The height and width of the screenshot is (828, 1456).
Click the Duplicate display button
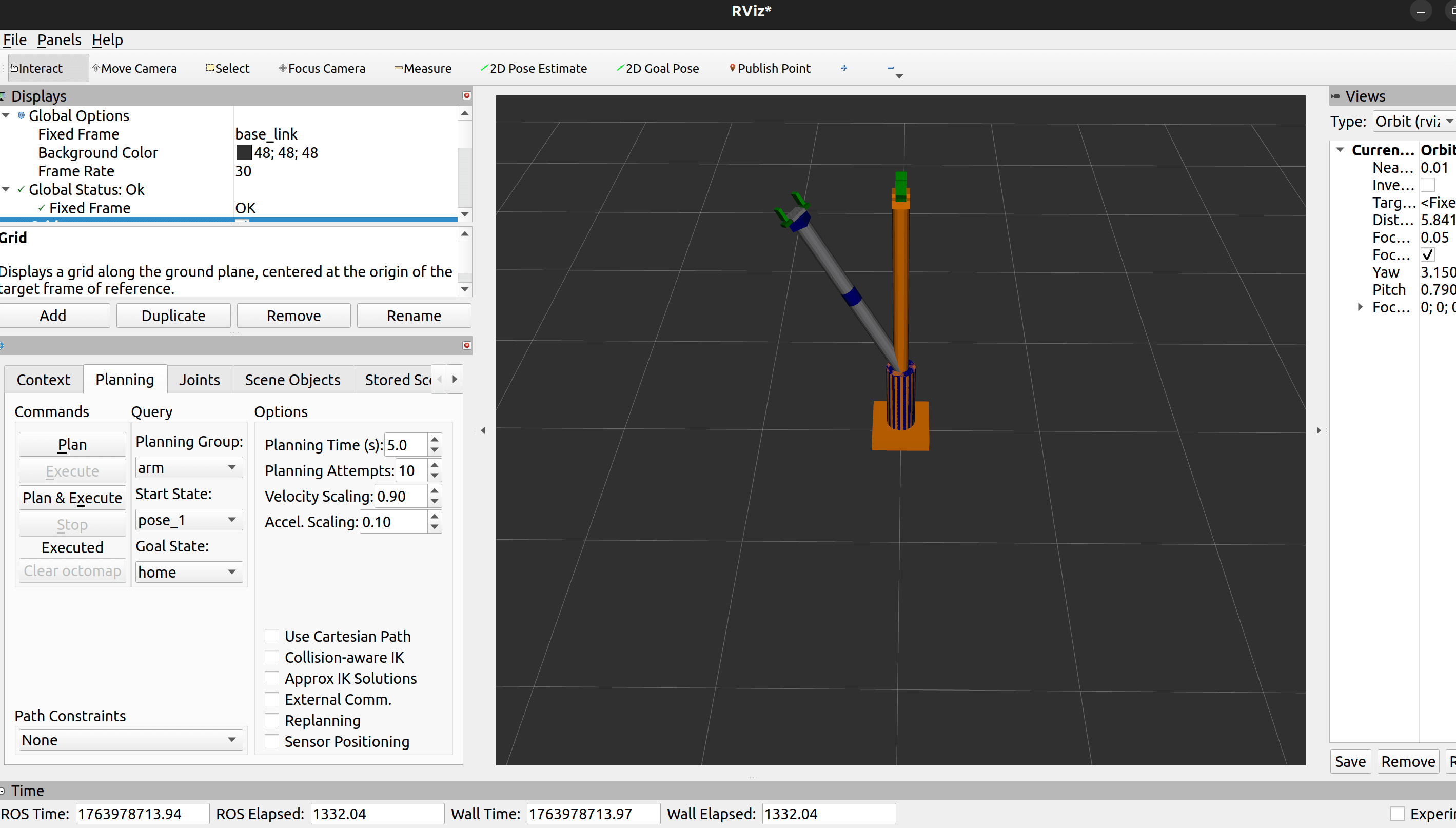tap(173, 316)
